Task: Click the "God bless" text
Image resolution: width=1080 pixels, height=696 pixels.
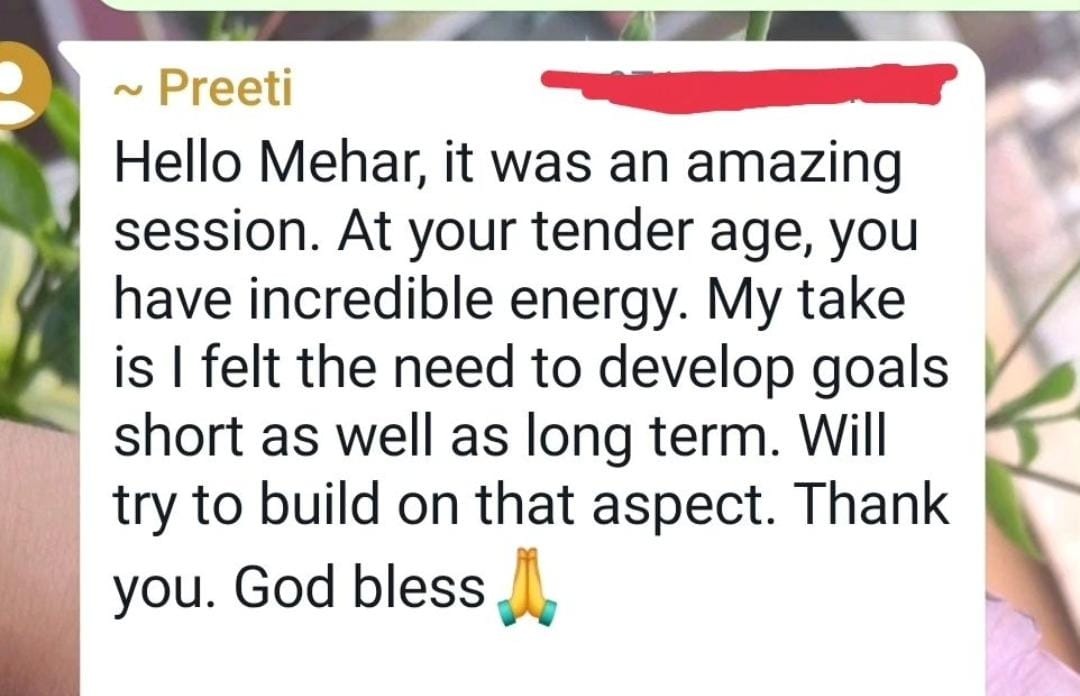Action: [359, 590]
